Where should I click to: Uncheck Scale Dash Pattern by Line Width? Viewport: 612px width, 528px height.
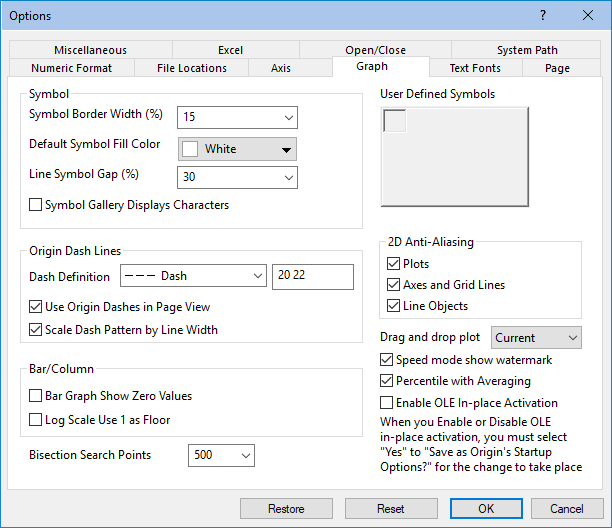coord(37,330)
